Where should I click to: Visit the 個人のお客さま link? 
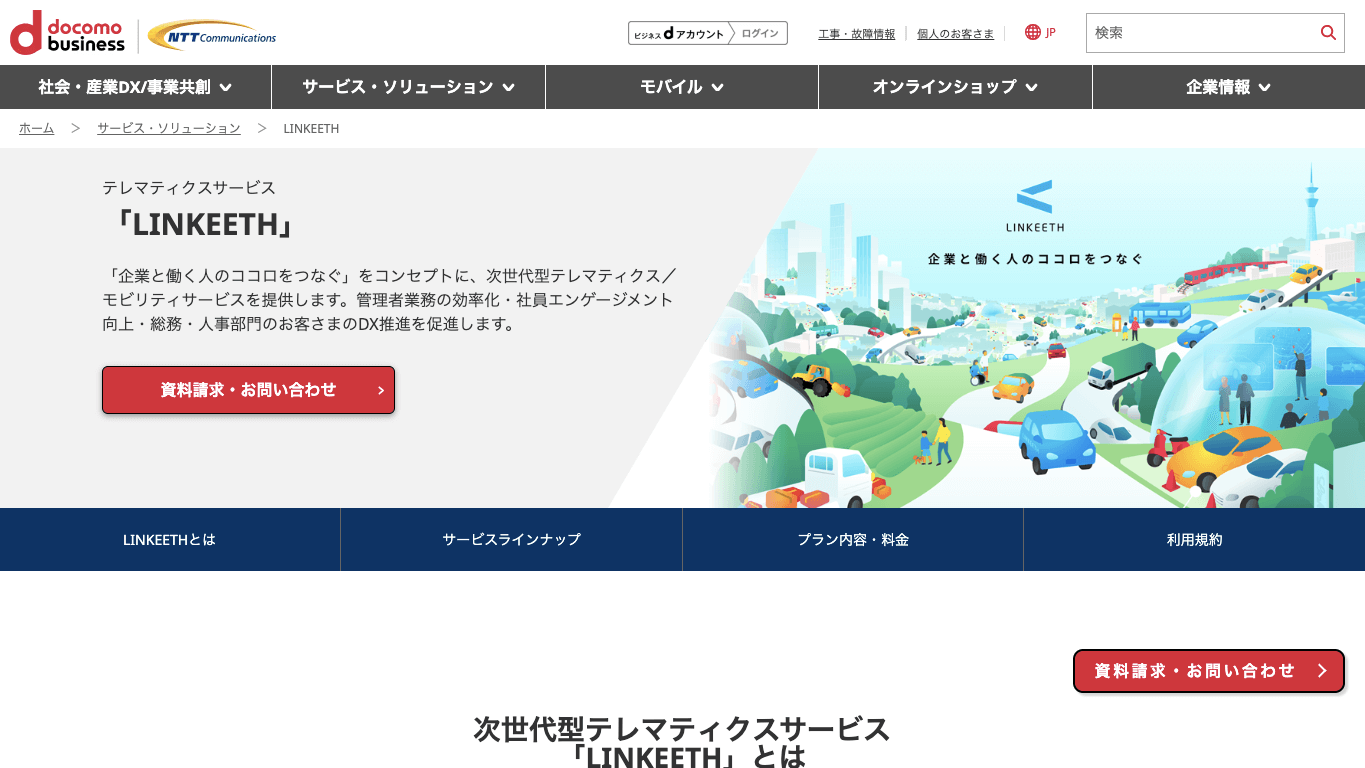click(x=954, y=33)
